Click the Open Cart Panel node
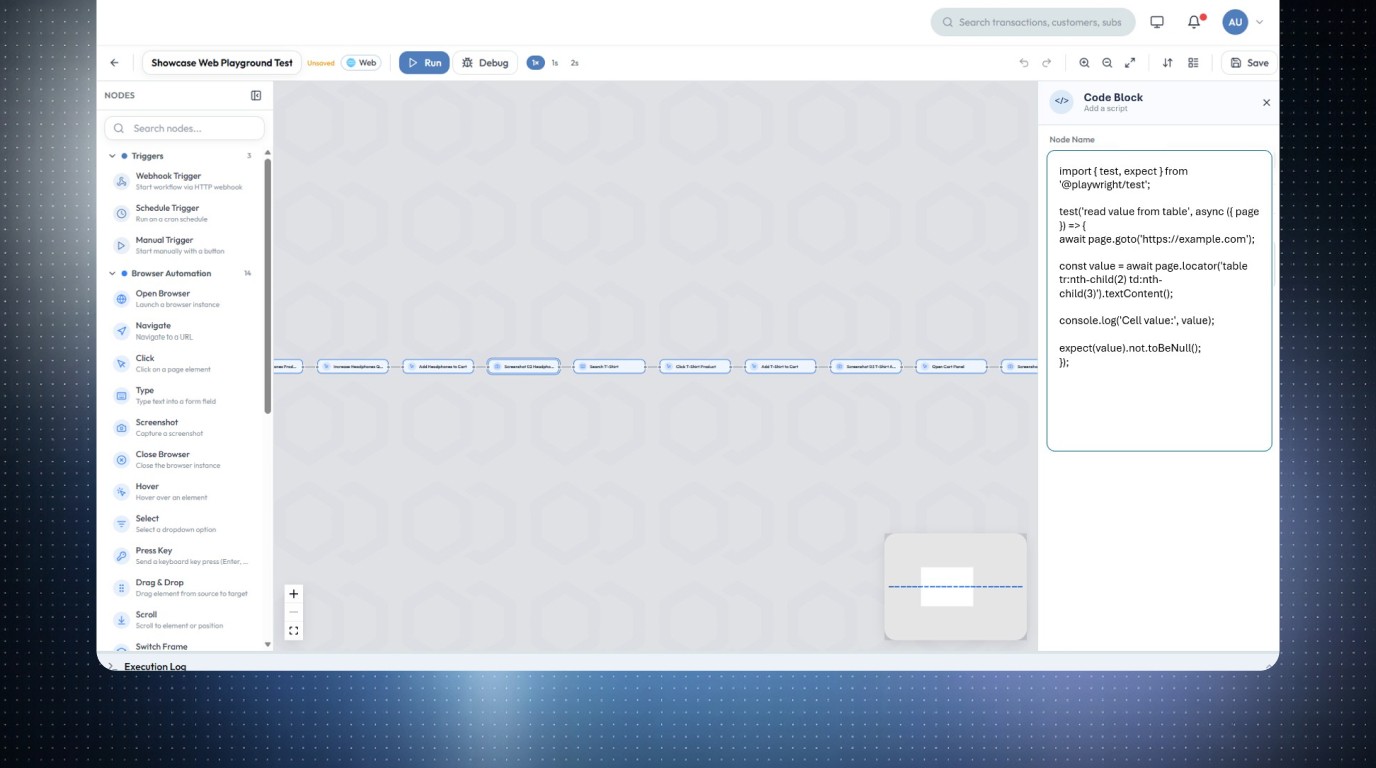The height and width of the screenshot is (768, 1376). [x=951, y=366]
